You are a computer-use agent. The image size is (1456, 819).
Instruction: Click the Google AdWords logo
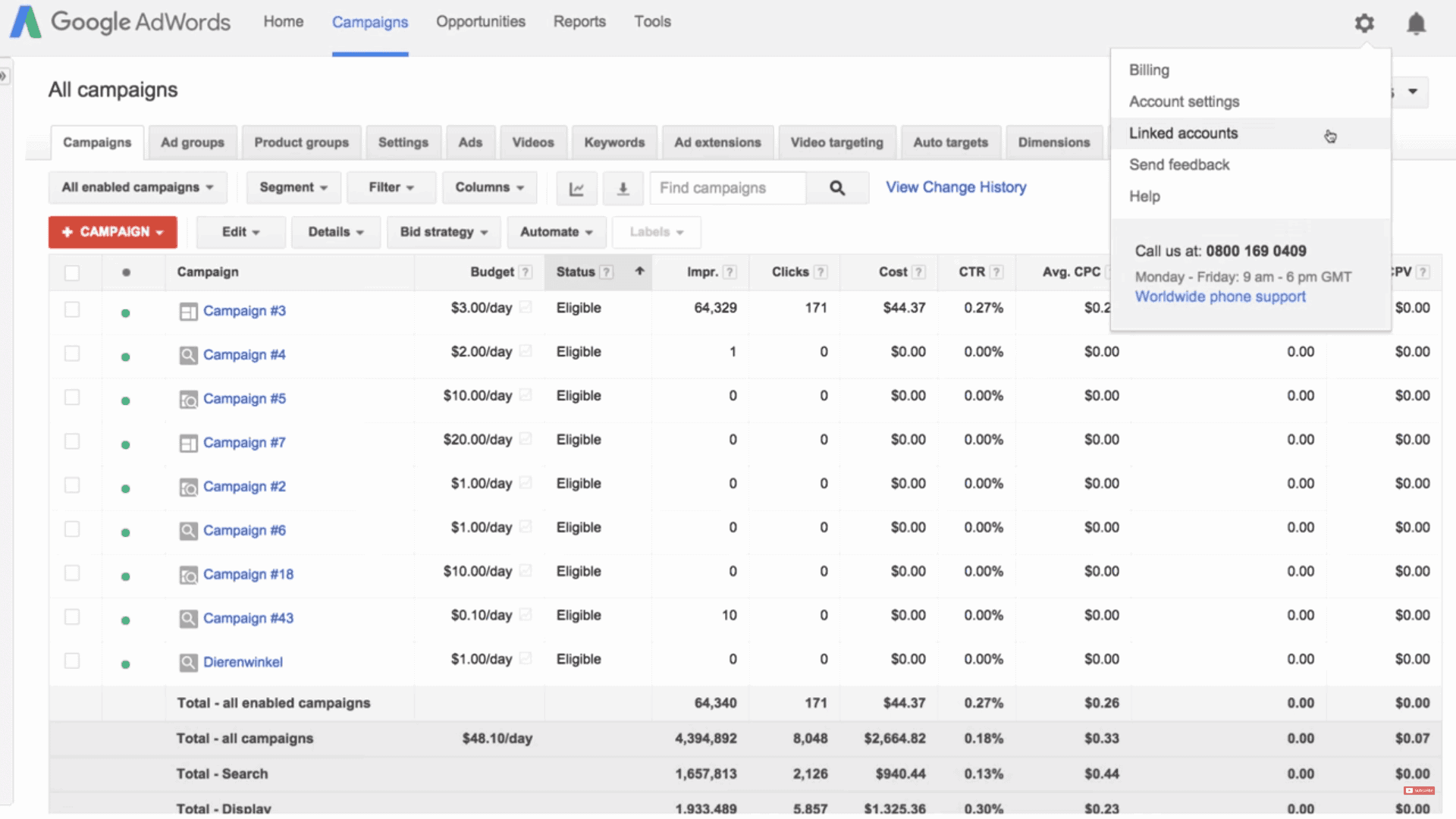[120, 22]
